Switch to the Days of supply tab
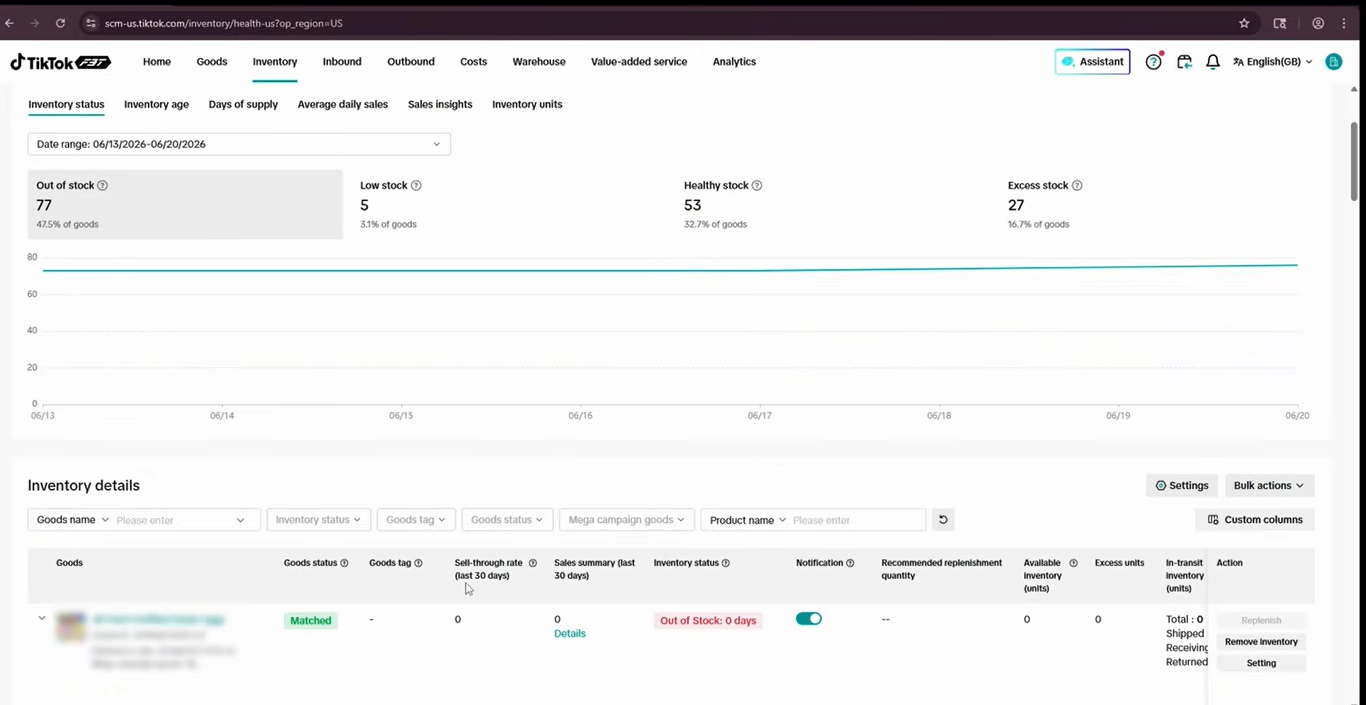Image resolution: width=1366 pixels, height=705 pixels. (243, 104)
